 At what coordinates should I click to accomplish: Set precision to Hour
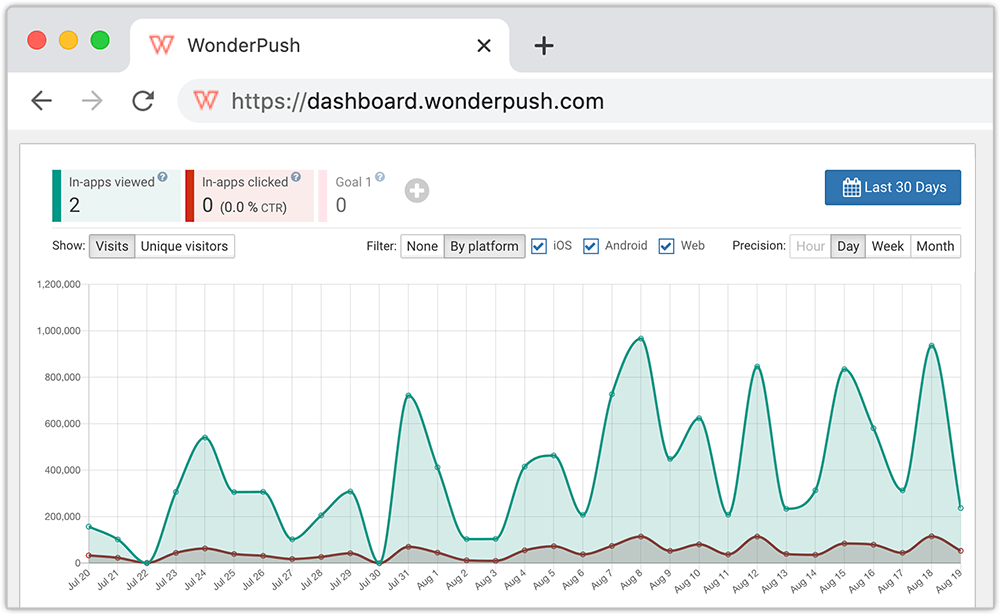[x=810, y=246]
